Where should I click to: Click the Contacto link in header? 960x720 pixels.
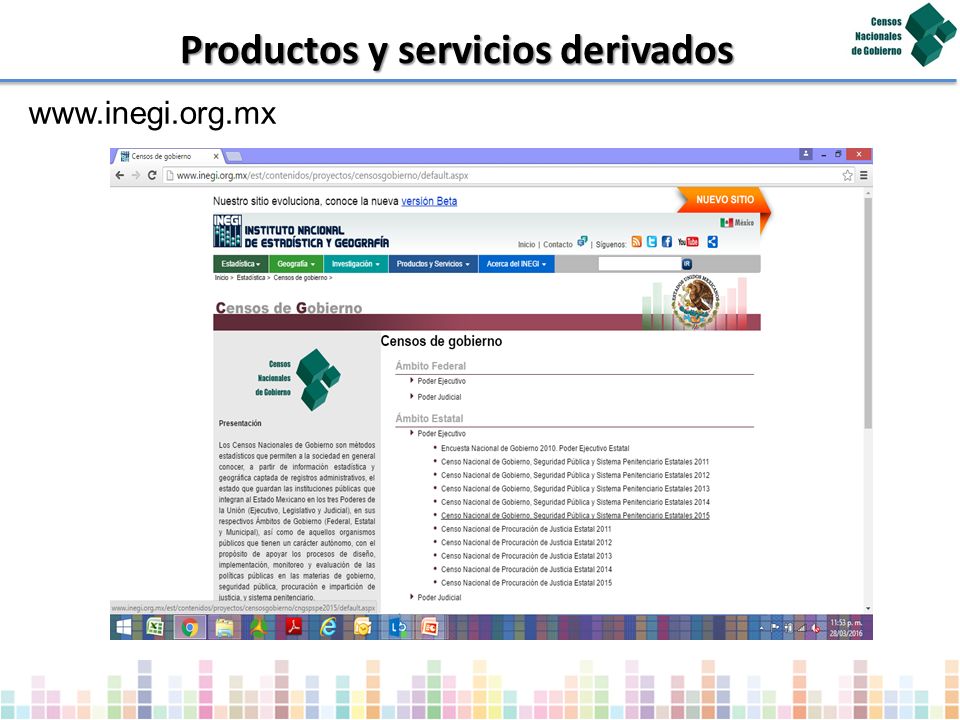click(x=558, y=244)
